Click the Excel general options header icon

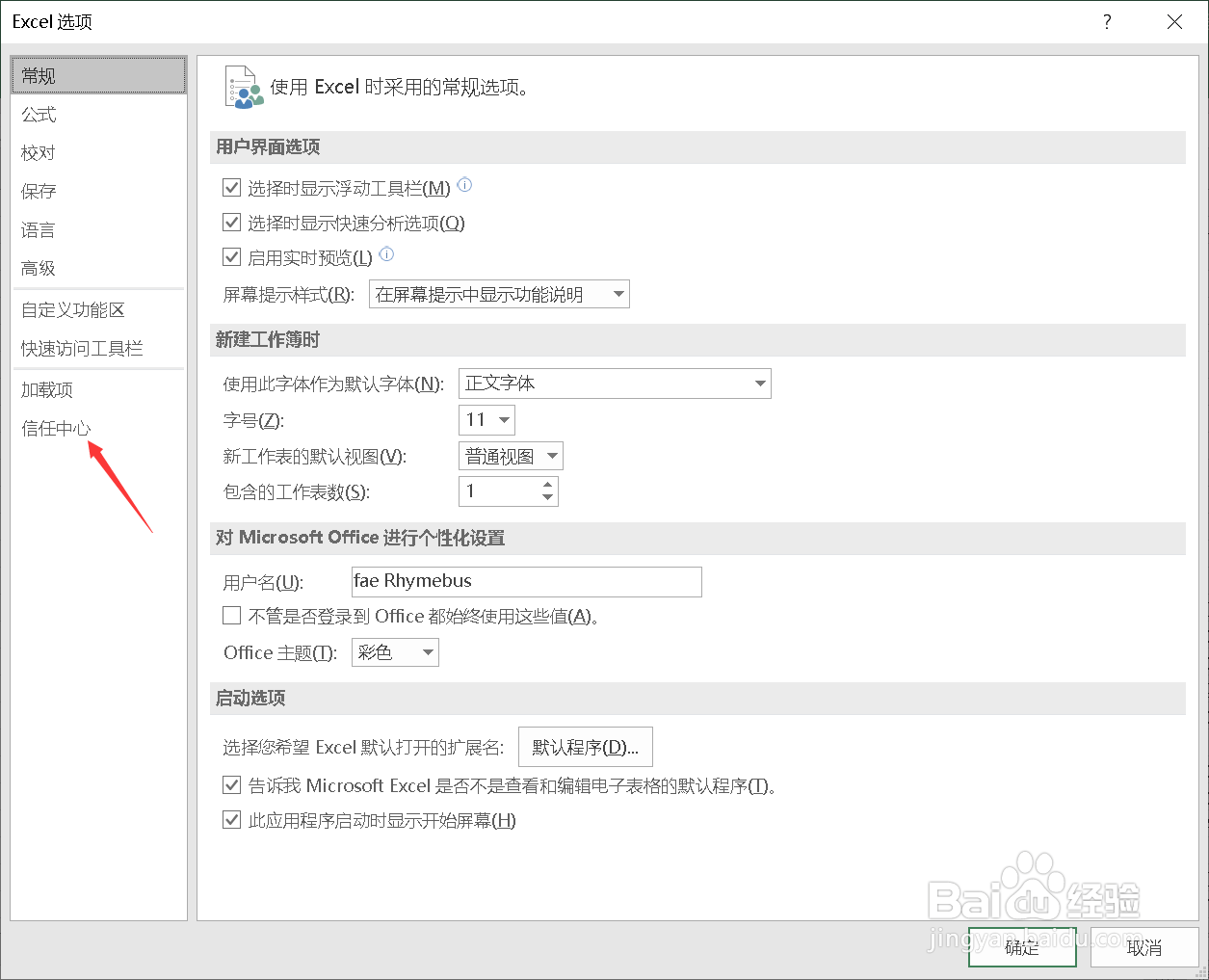[x=243, y=87]
